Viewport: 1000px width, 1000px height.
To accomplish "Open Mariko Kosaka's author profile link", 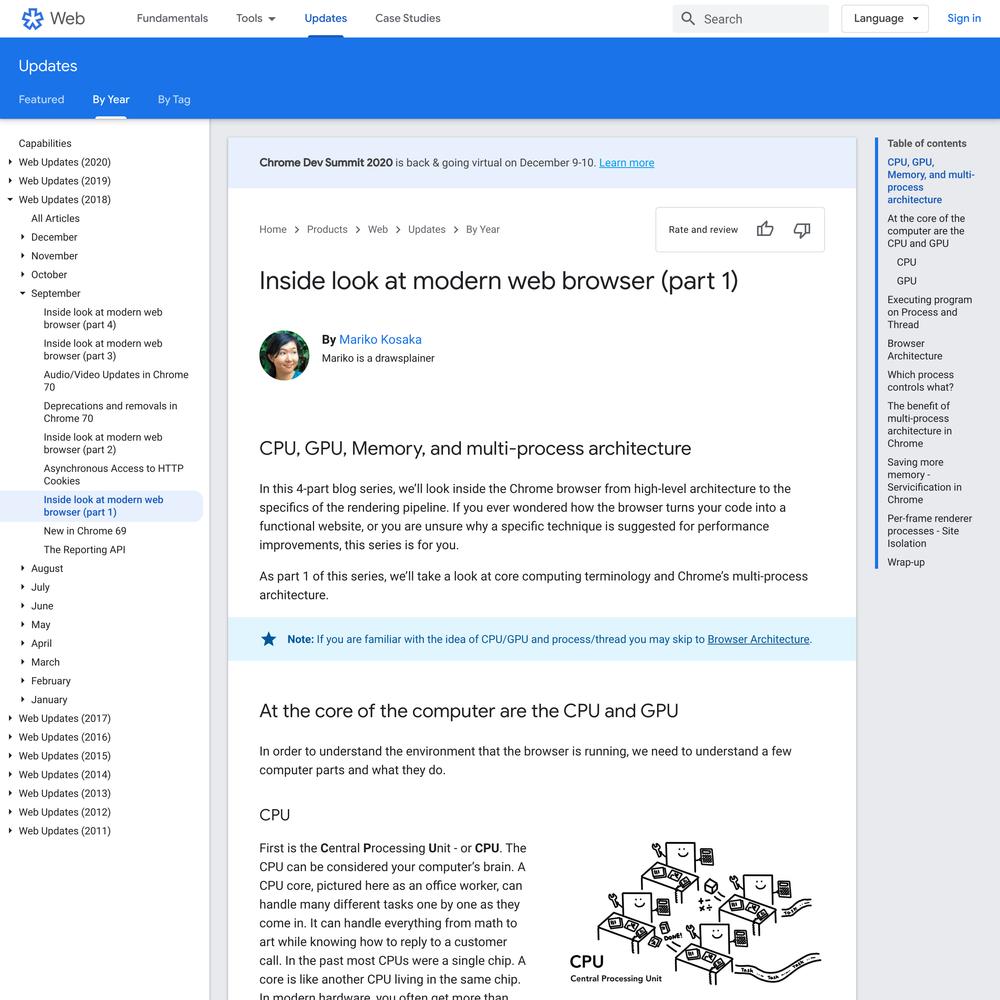I will tap(380, 339).
